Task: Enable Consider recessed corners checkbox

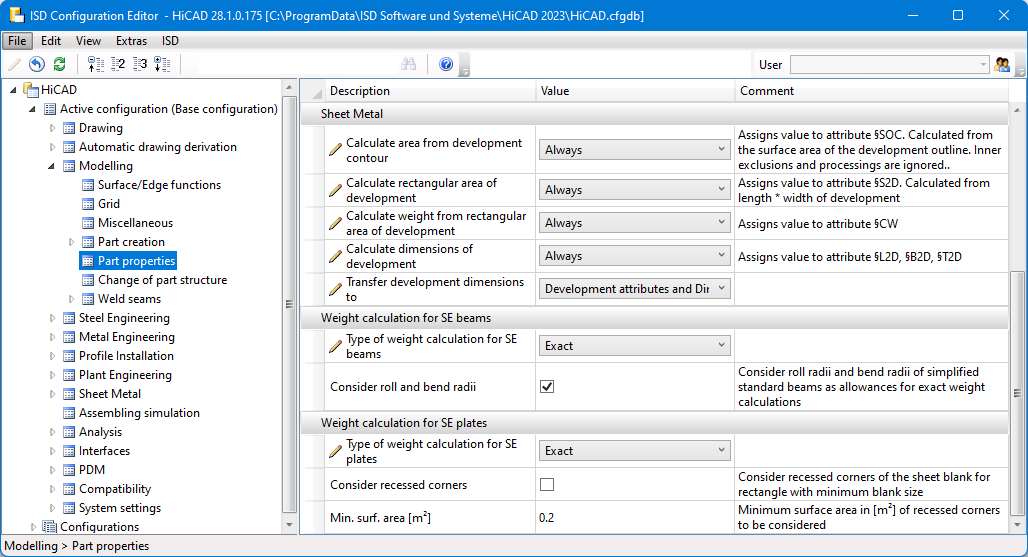Action: pyautogui.click(x=547, y=485)
